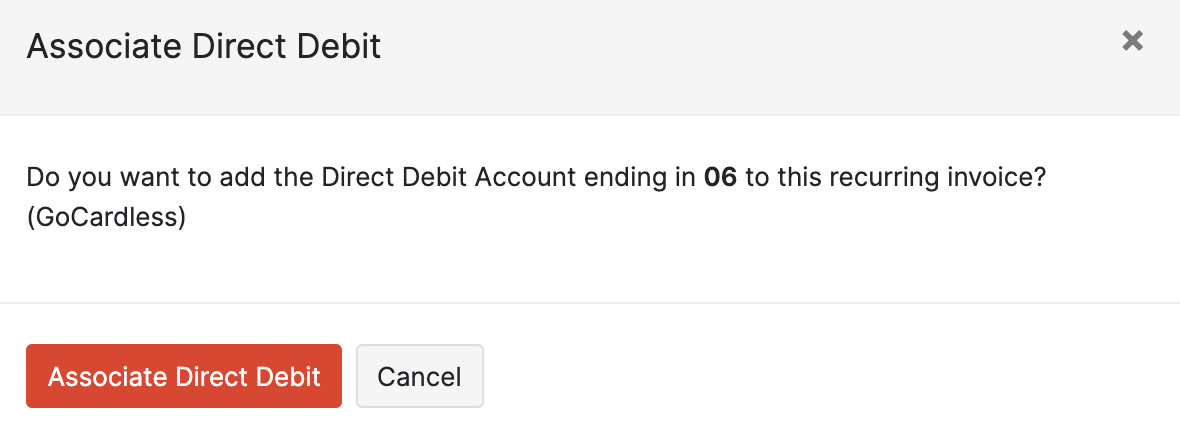
Task: Cancel the direct debit association
Action: (x=420, y=376)
